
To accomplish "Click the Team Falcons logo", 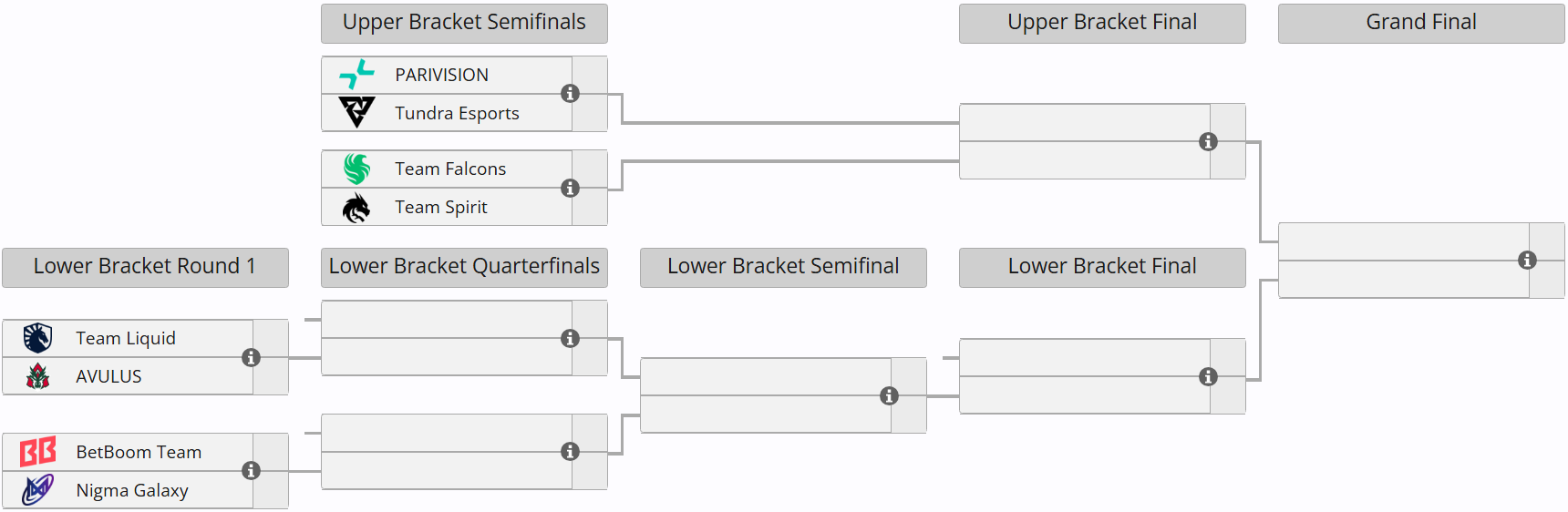I will (x=356, y=169).
